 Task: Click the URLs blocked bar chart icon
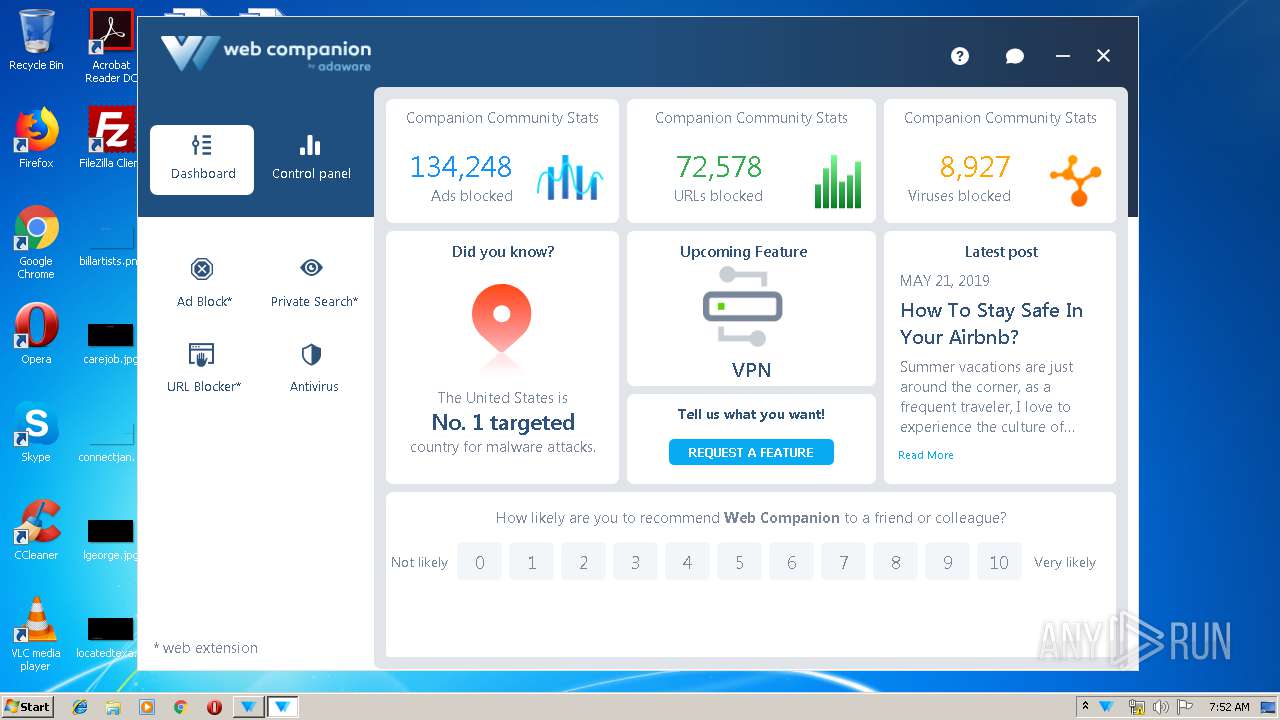[x=838, y=180]
